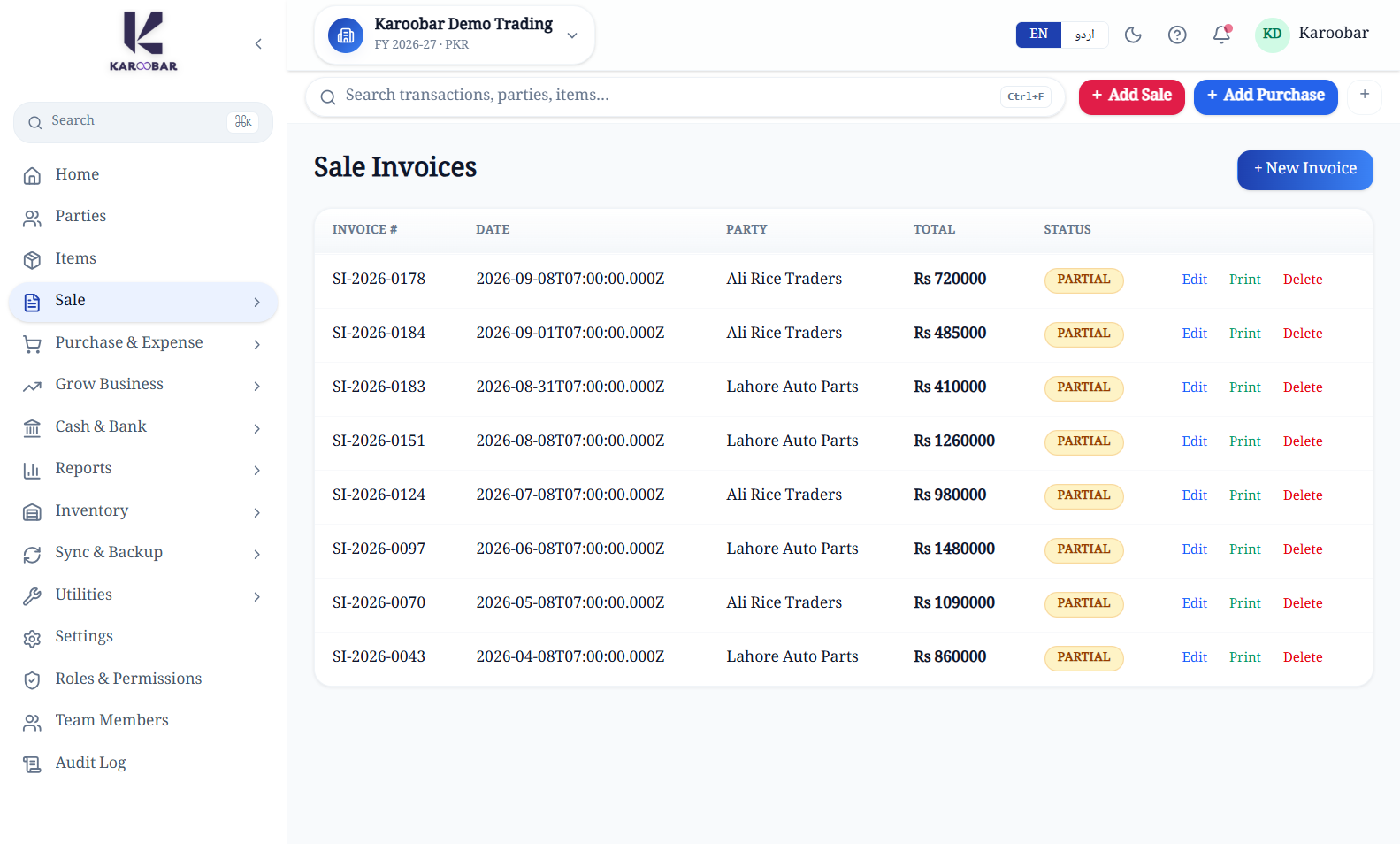Collapse the sidebar with the arrow
1400x844 pixels.
pos(258,44)
